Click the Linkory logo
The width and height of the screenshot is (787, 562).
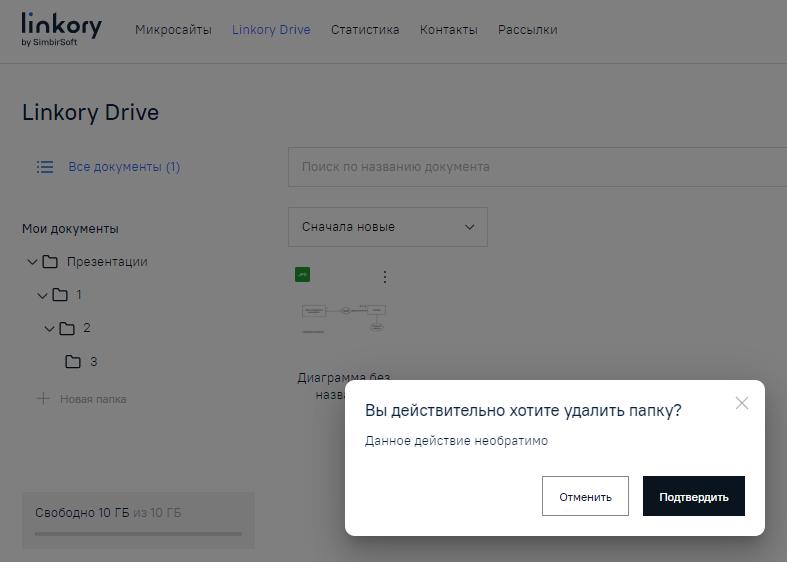pyautogui.click(x=61, y=29)
